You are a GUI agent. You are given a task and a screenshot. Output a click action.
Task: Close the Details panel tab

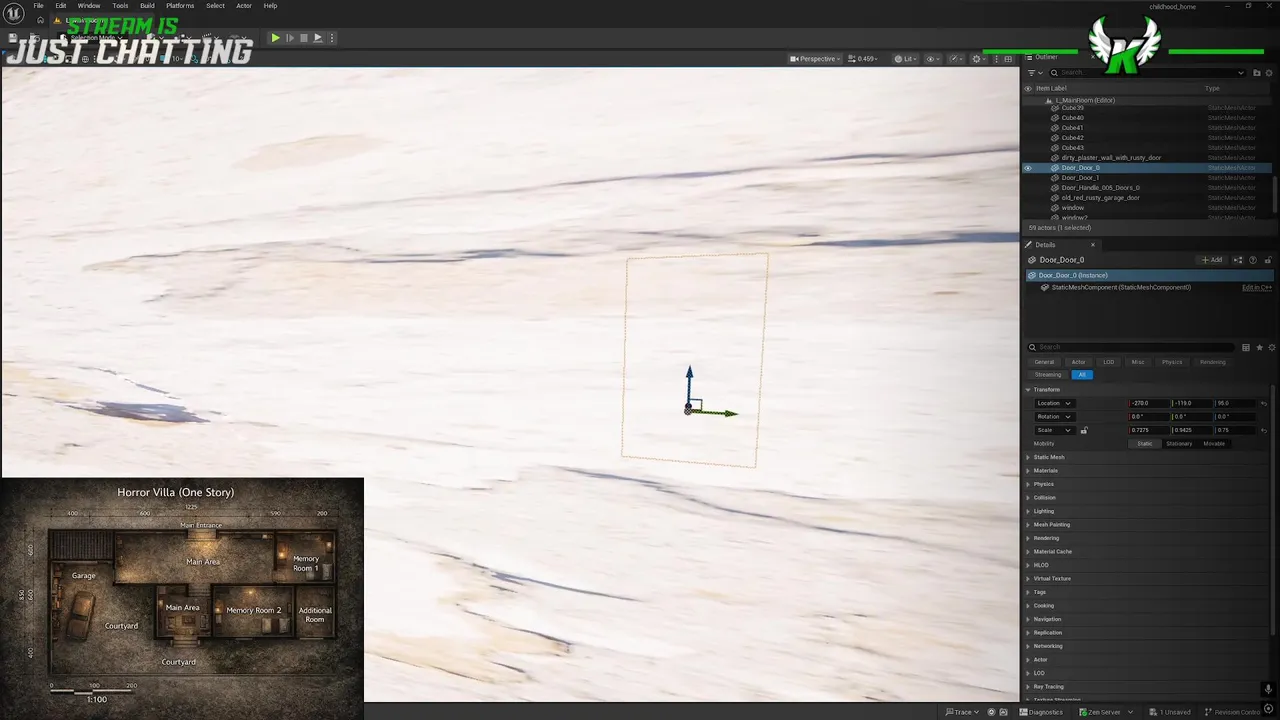pyautogui.click(x=1092, y=245)
